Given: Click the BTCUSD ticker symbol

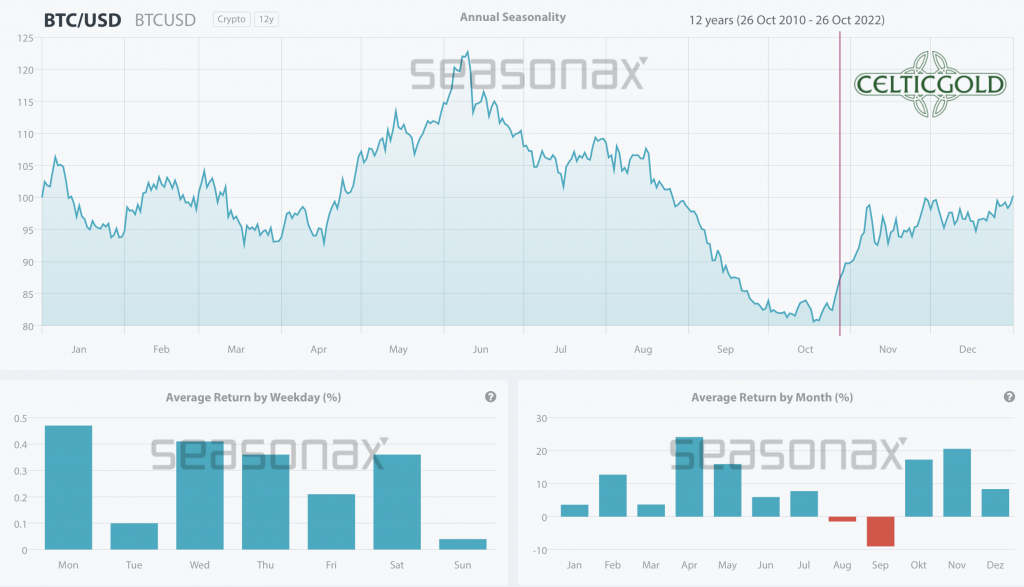Looking at the screenshot, I should pyautogui.click(x=167, y=19).
